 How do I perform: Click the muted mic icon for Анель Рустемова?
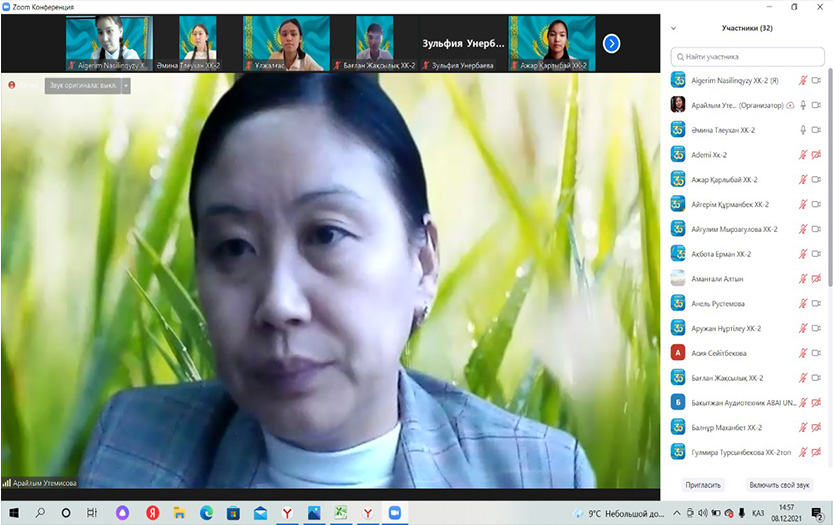802,303
